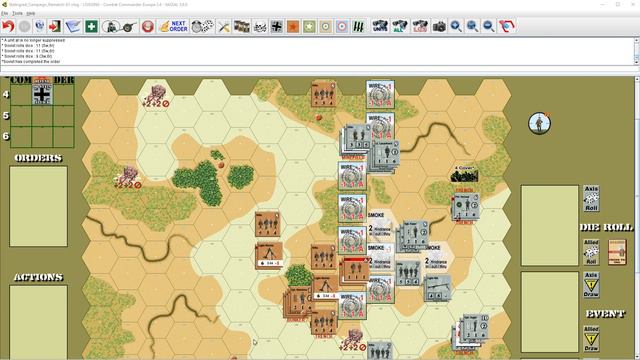Open the Help menu

(x=31, y=13)
